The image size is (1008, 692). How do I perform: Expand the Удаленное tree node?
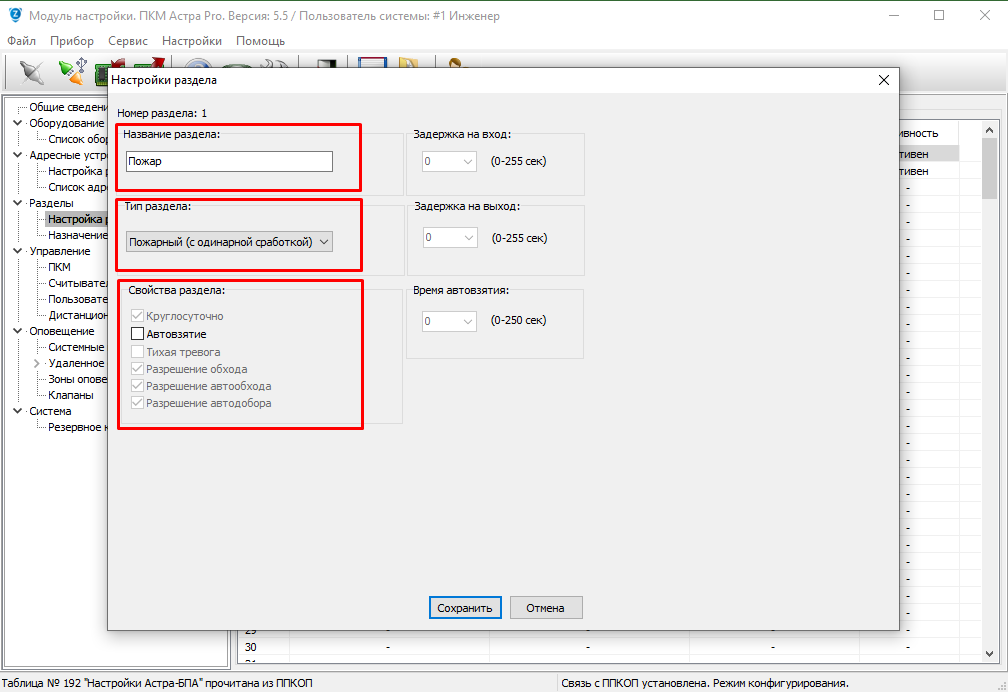[x=37, y=363]
